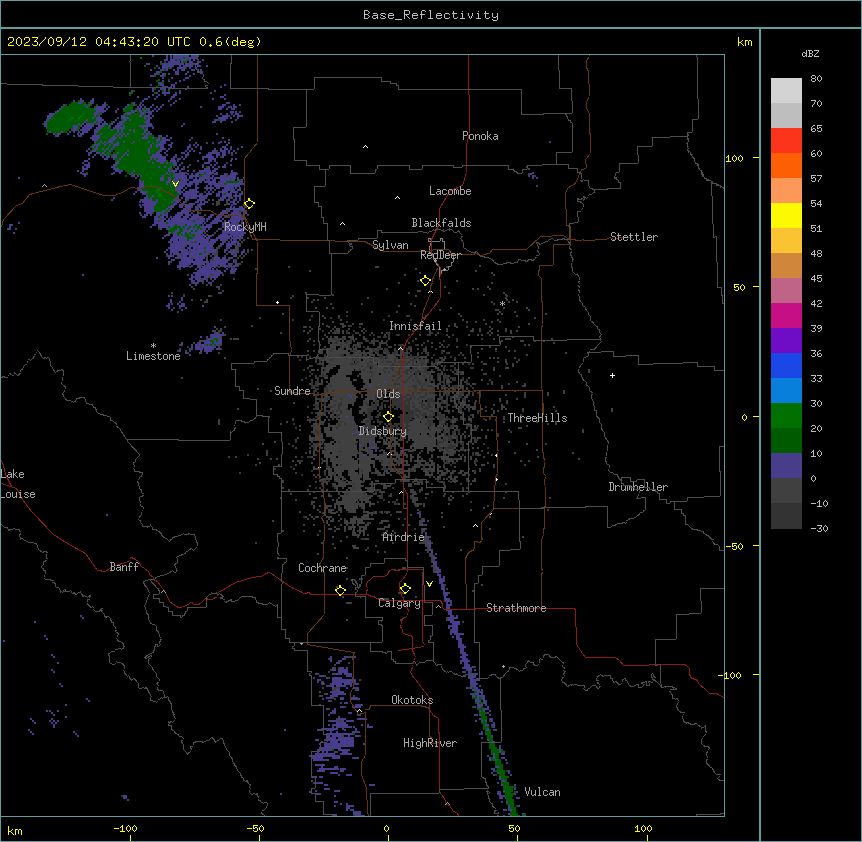The width and height of the screenshot is (862, 842).
Task: Select the yellow 54-51 dBZ legend swatch
Action: 786,215
